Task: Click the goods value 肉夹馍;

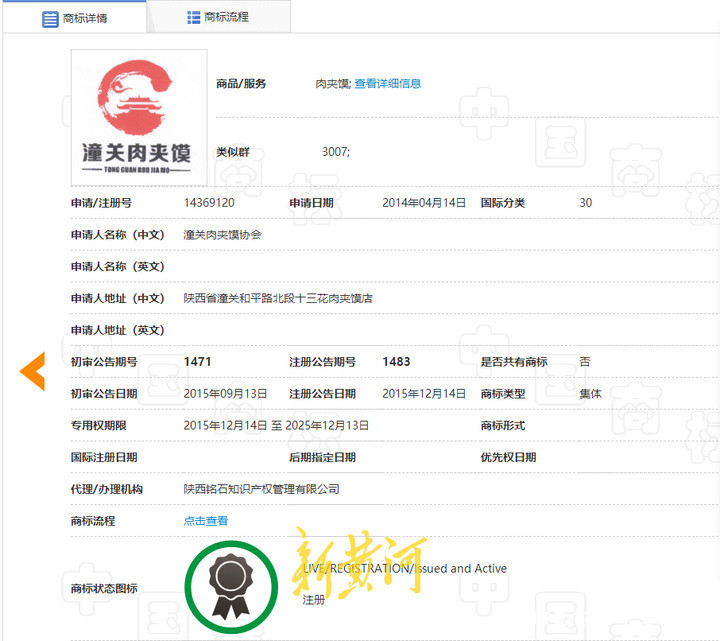Action: pos(333,84)
